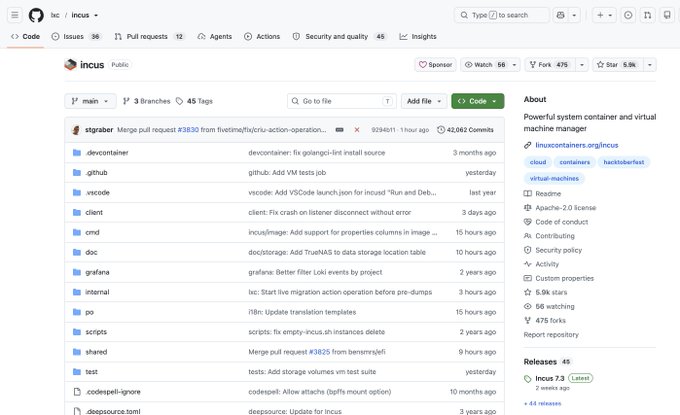Open the Code of conduct link
This screenshot has height=415, width=680.
556,222
